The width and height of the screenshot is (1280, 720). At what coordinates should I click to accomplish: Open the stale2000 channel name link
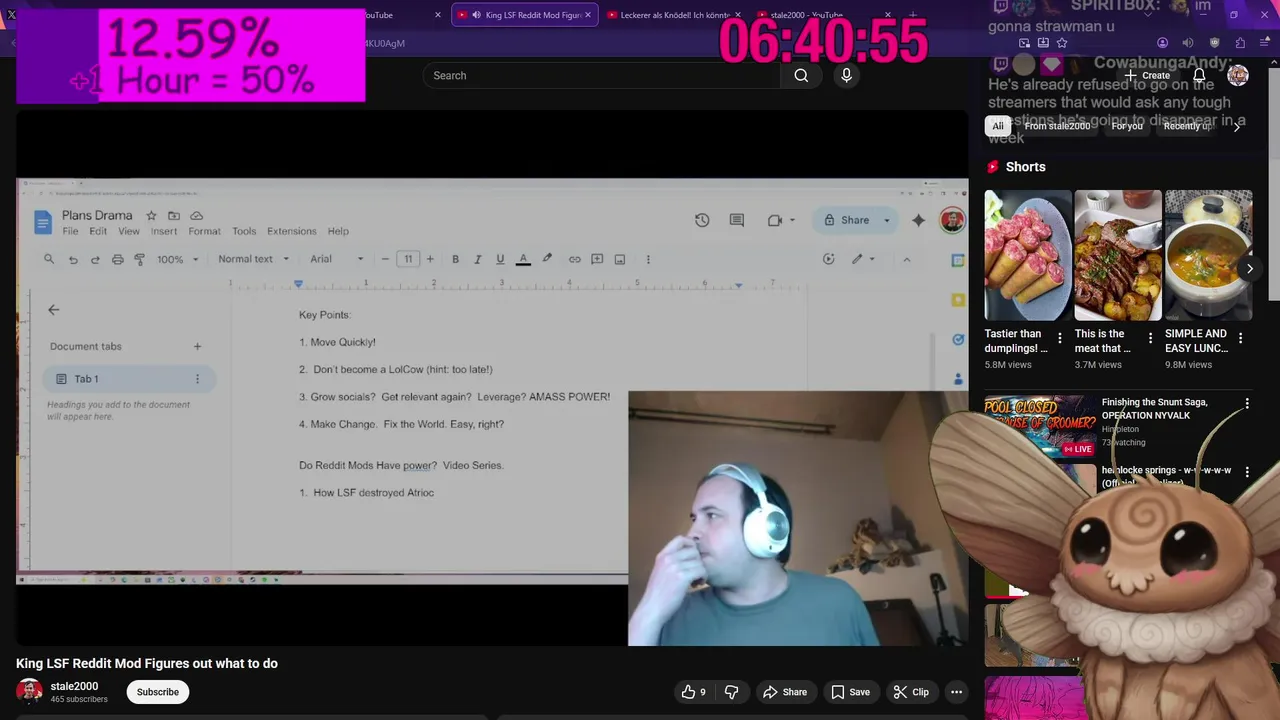74,686
